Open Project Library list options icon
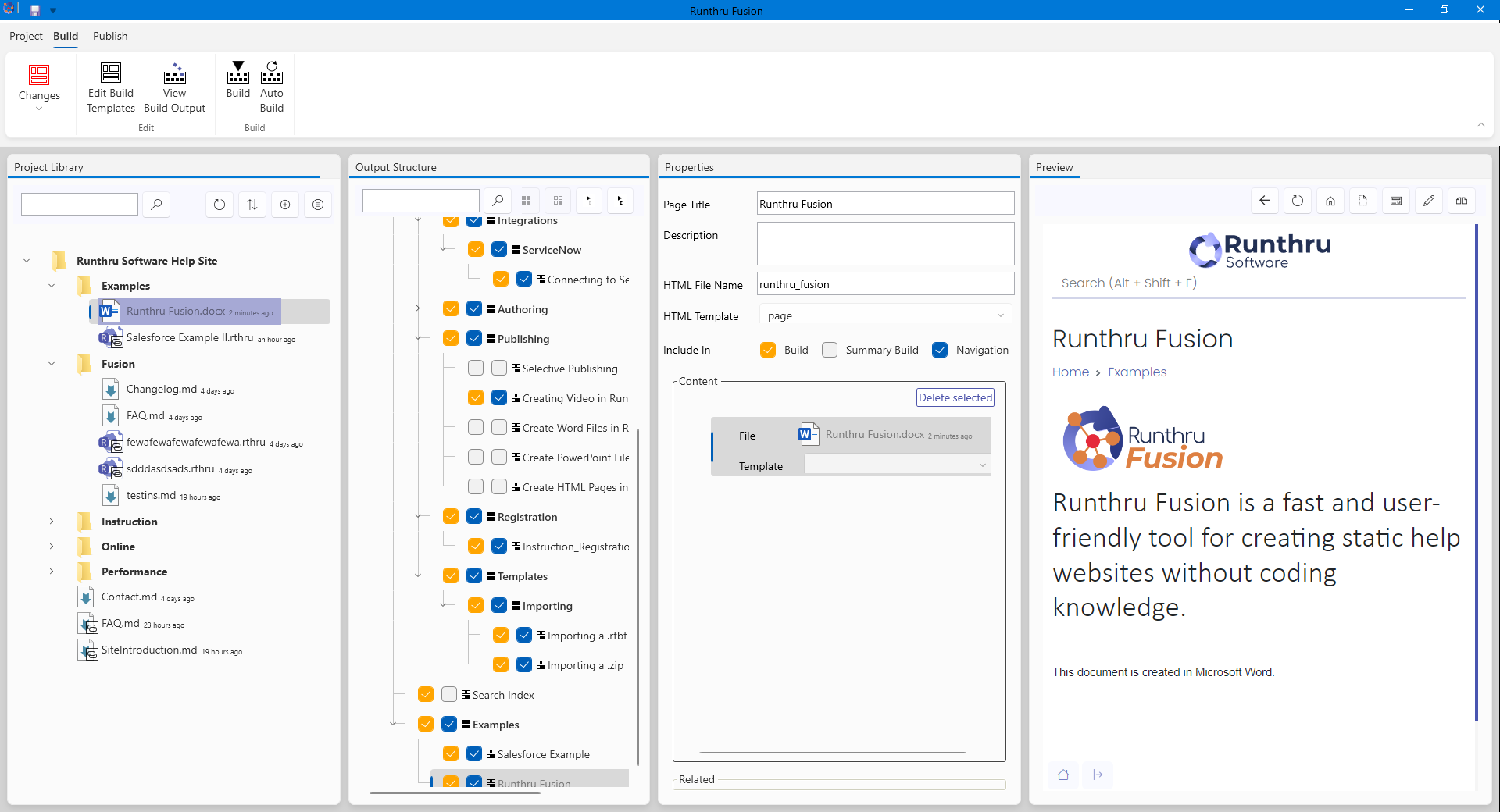 (x=318, y=205)
